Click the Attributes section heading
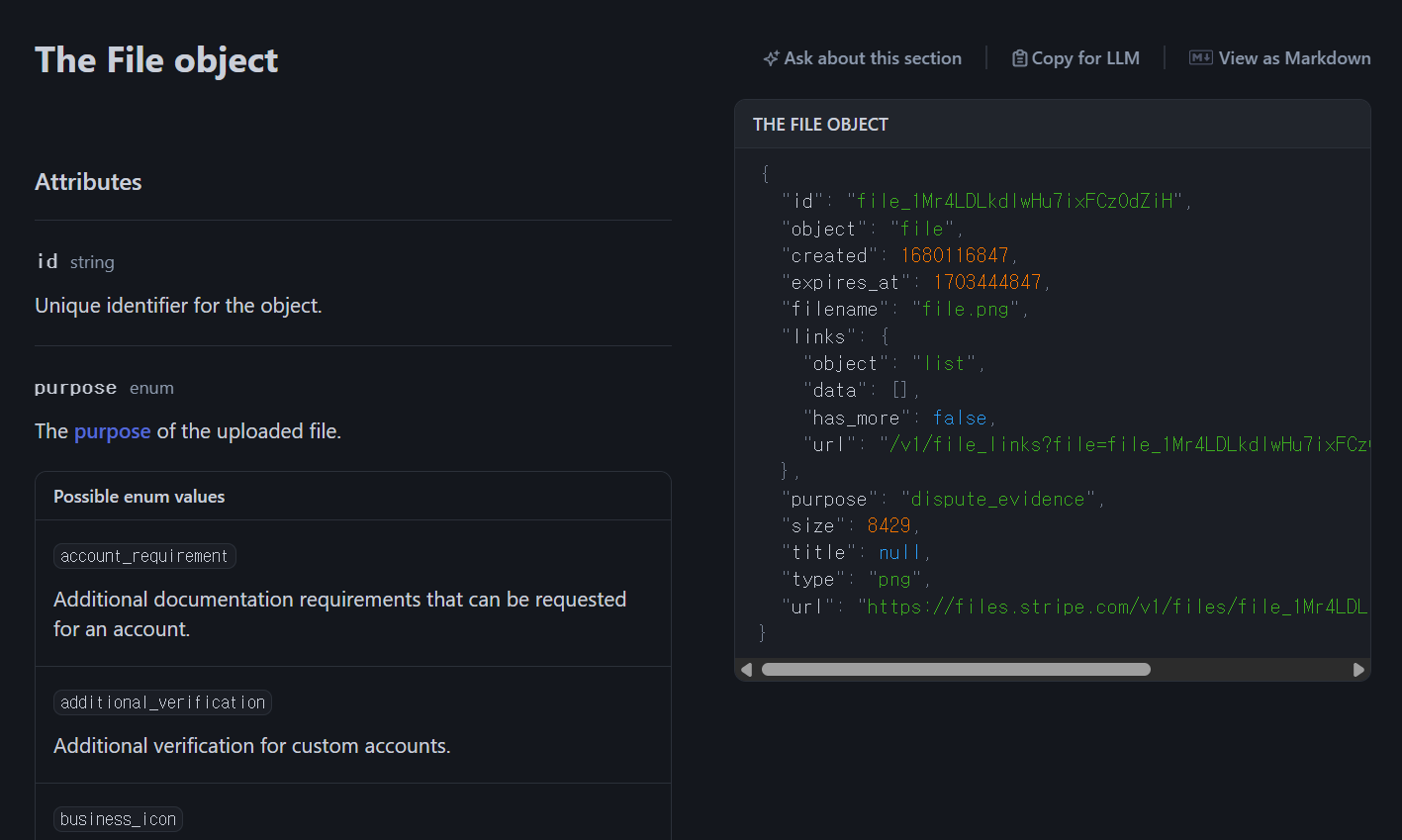The image size is (1402, 840). coord(88,182)
